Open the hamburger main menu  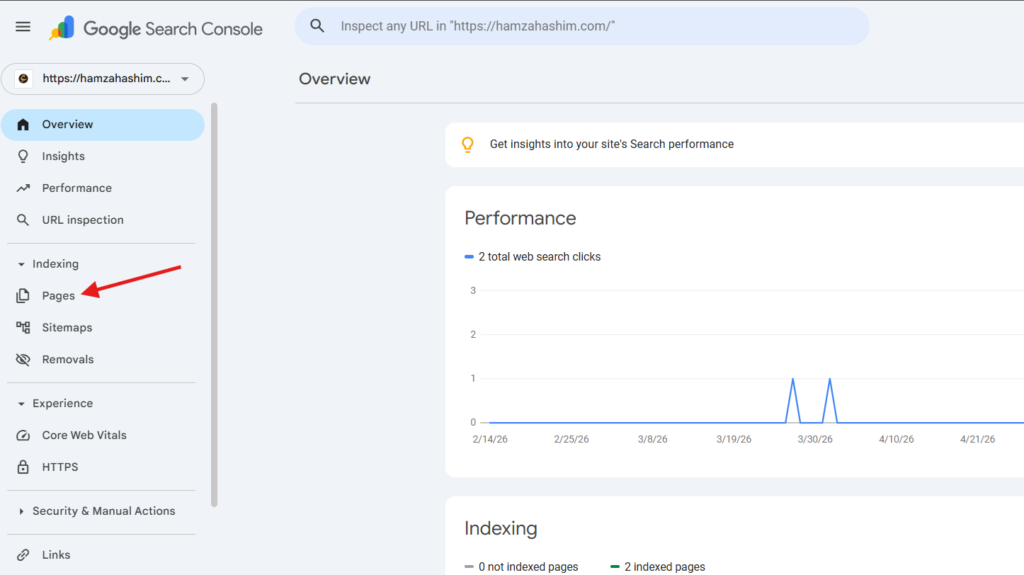(23, 27)
